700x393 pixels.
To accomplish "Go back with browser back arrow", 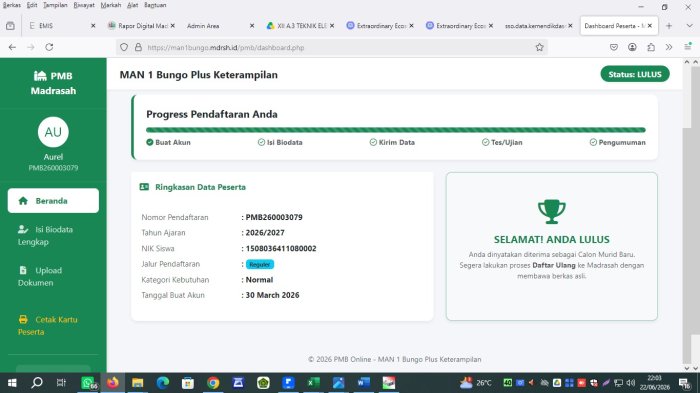I will pos(12,47).
